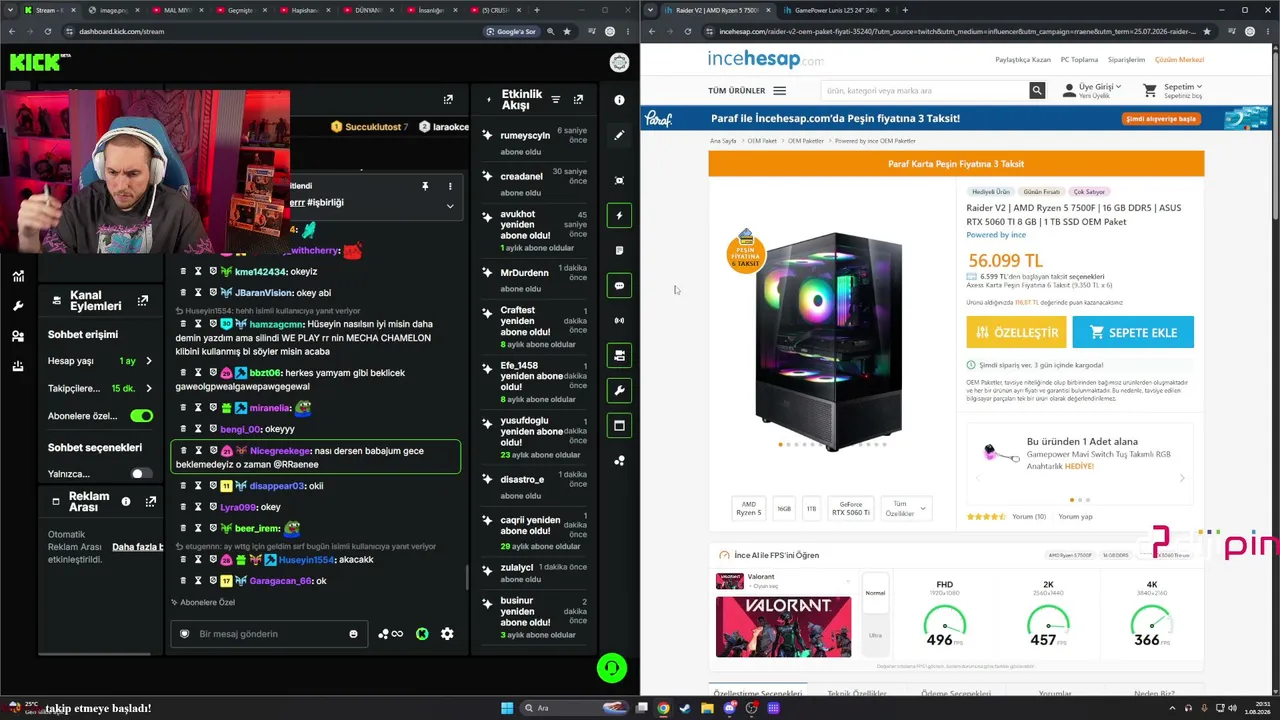This screenshot has width=1280, height=720.
Task: Expand the pinned message chevron
Action: [450, 206]
